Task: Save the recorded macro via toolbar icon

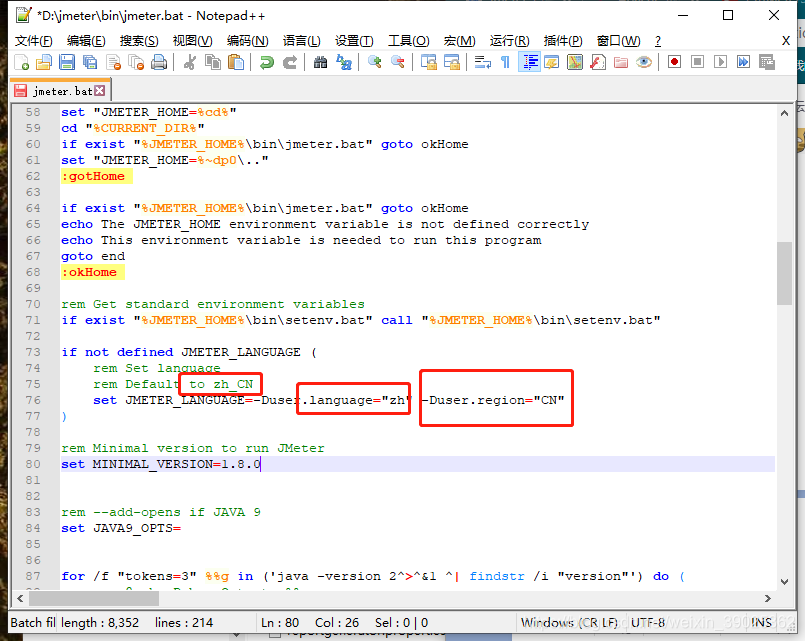Action: point(766,63)
